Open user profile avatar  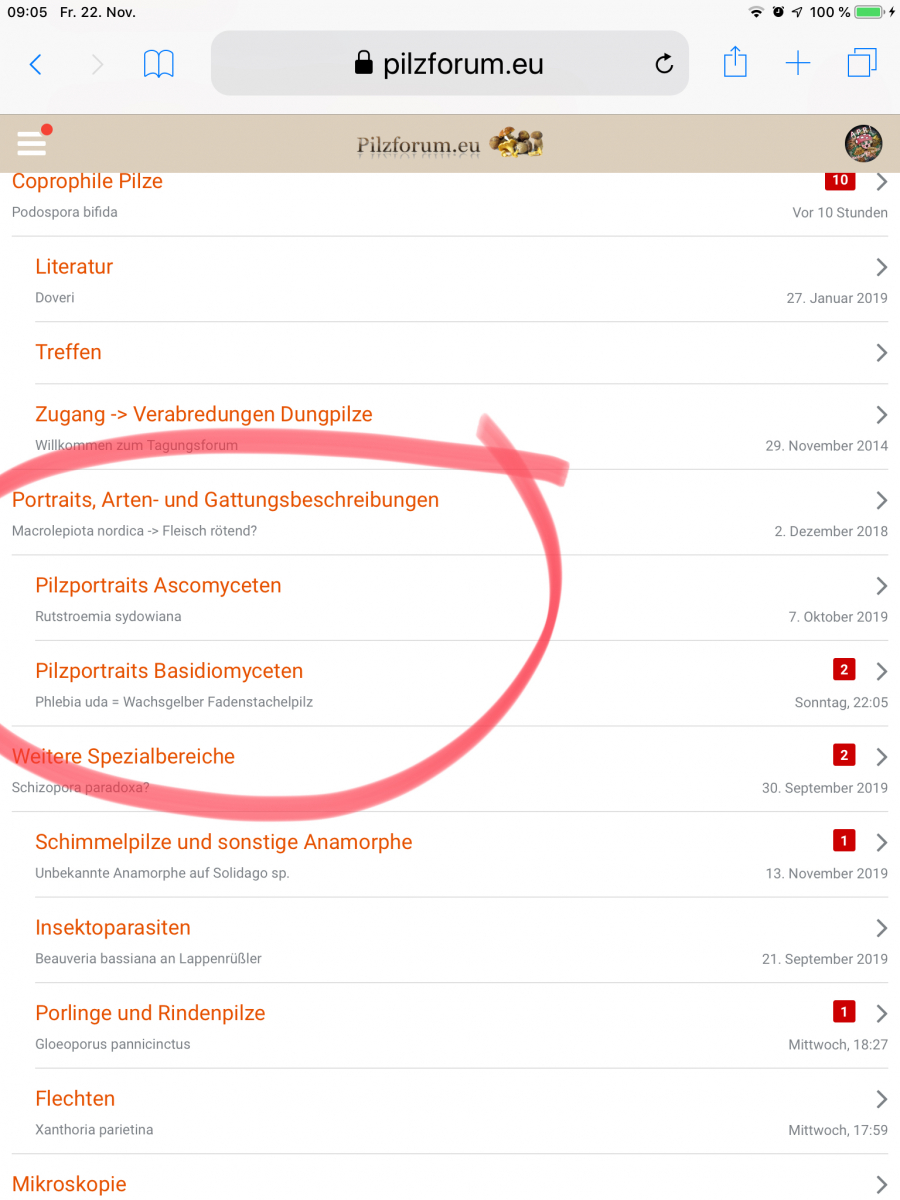point(863,143)
